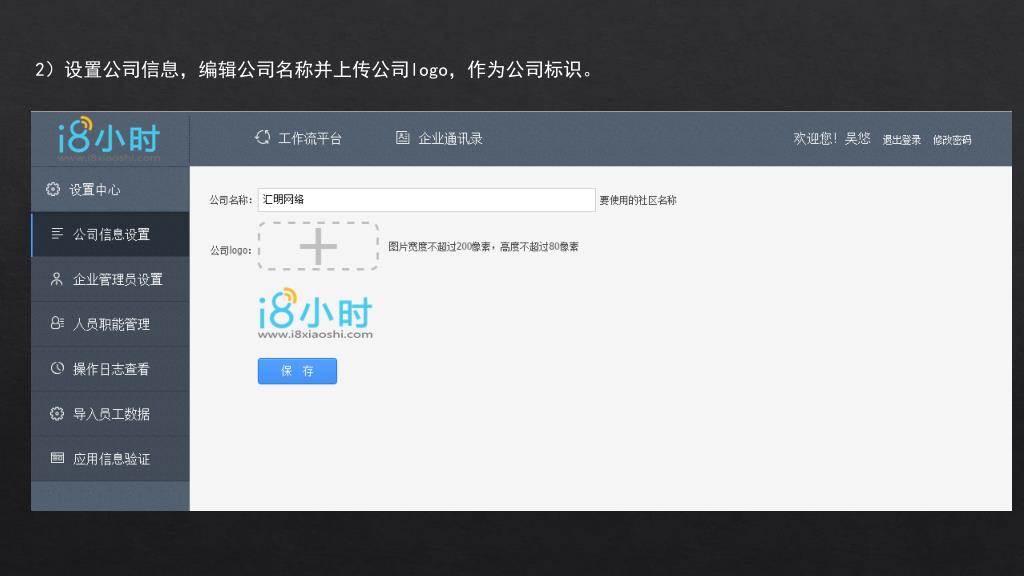Click the 保存 button
The height and width of the screenshot is (576, 1024).
pyautogui.click(x=297, y=371)
